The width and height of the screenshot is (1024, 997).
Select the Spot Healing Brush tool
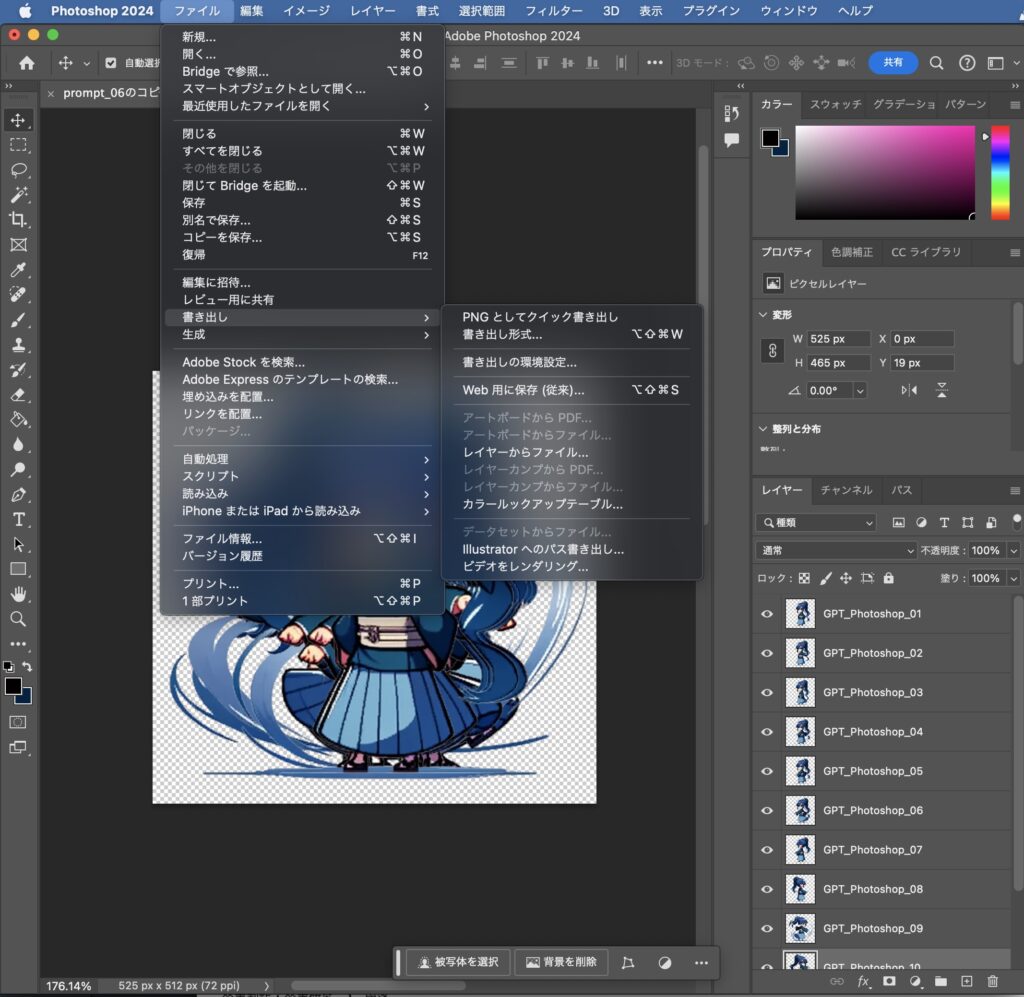(x=18, y=294)
